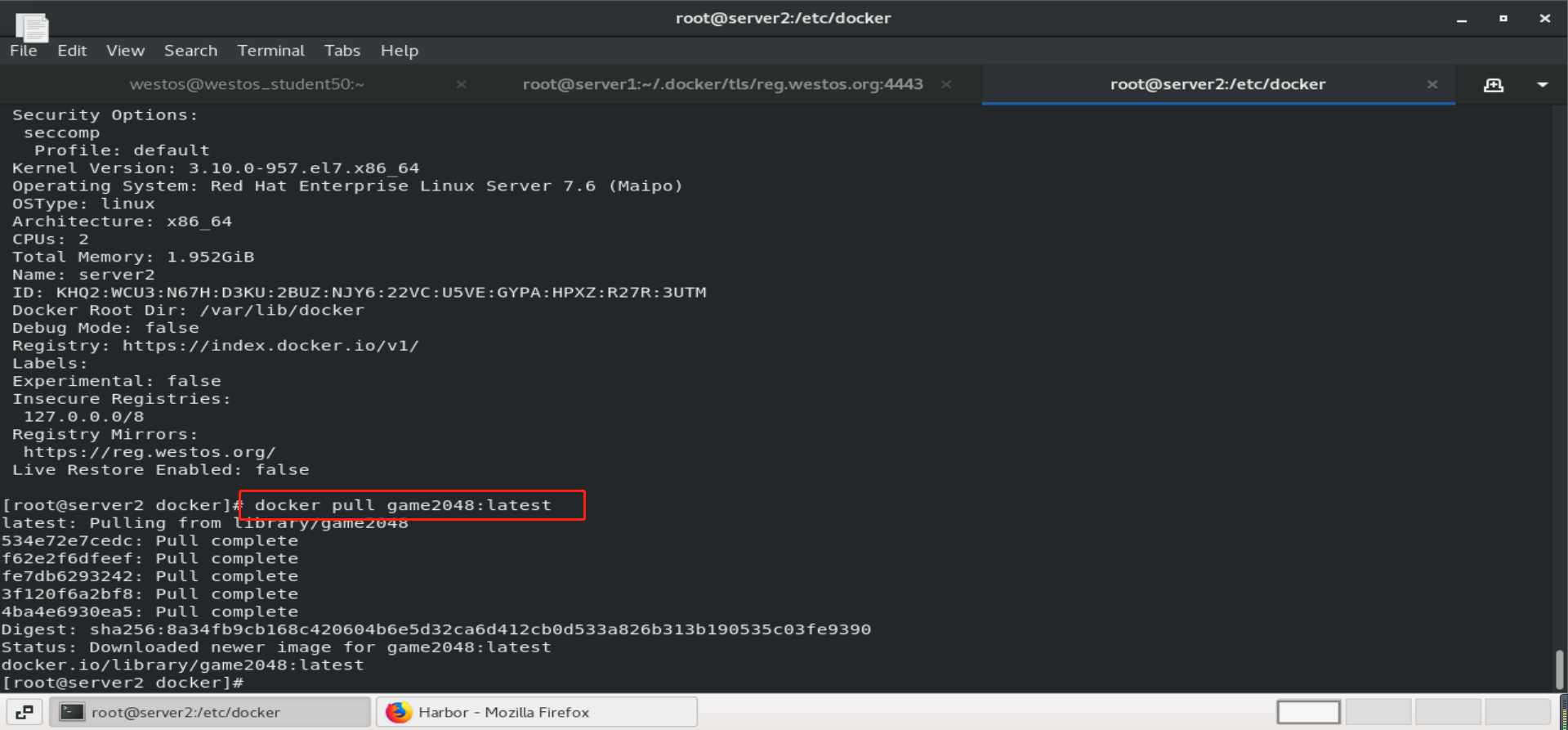
Task: Select the fourth workspace in switcher
Action: pos(1517,712)
